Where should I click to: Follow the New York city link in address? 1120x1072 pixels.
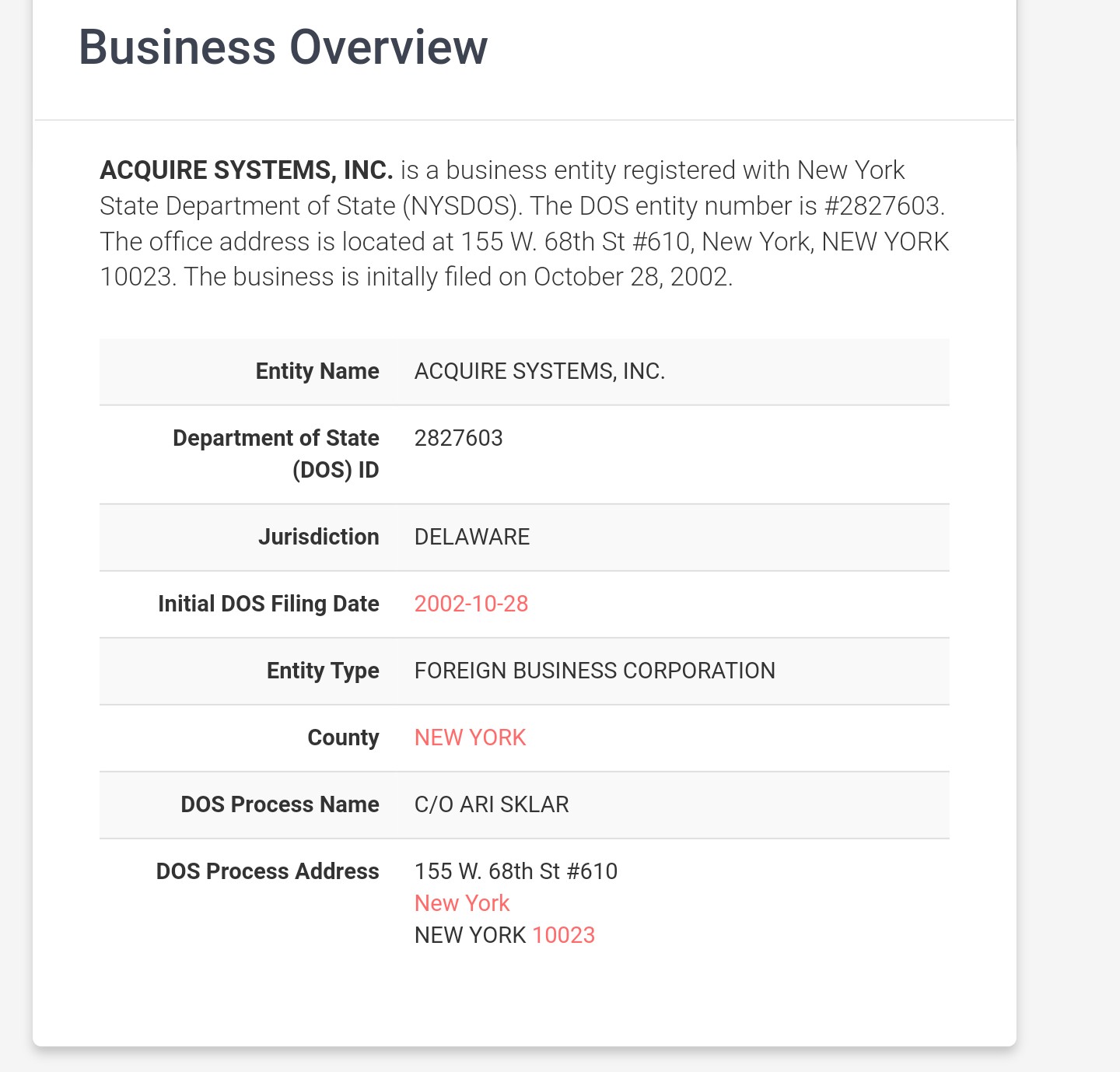click(462, 903)
